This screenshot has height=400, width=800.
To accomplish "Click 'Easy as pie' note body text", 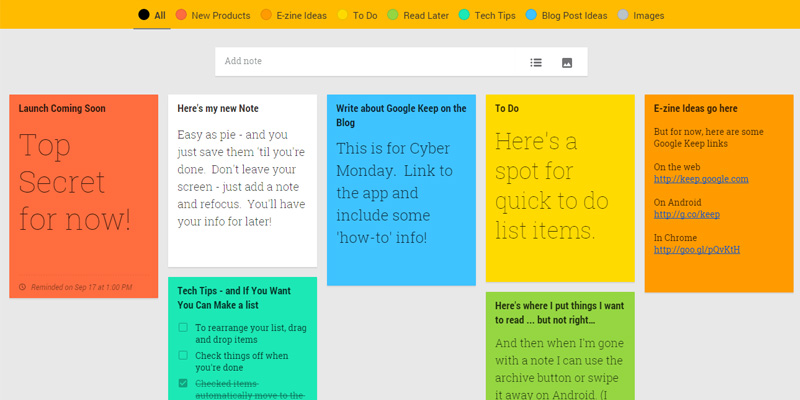I will 241,178.
